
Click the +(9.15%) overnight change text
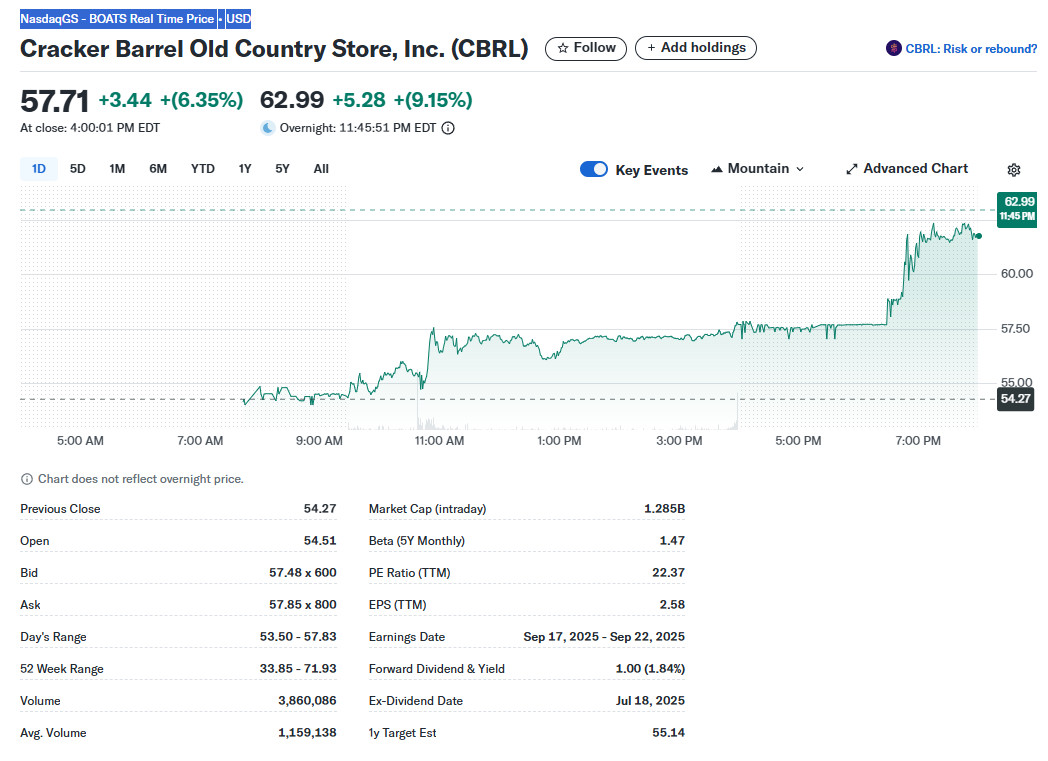click(433, 100)
